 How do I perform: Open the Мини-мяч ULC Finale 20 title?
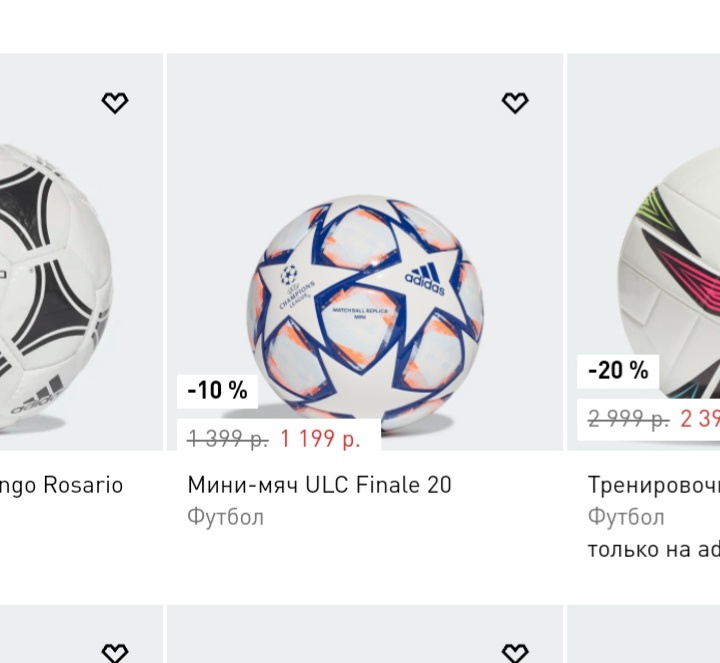319,485
